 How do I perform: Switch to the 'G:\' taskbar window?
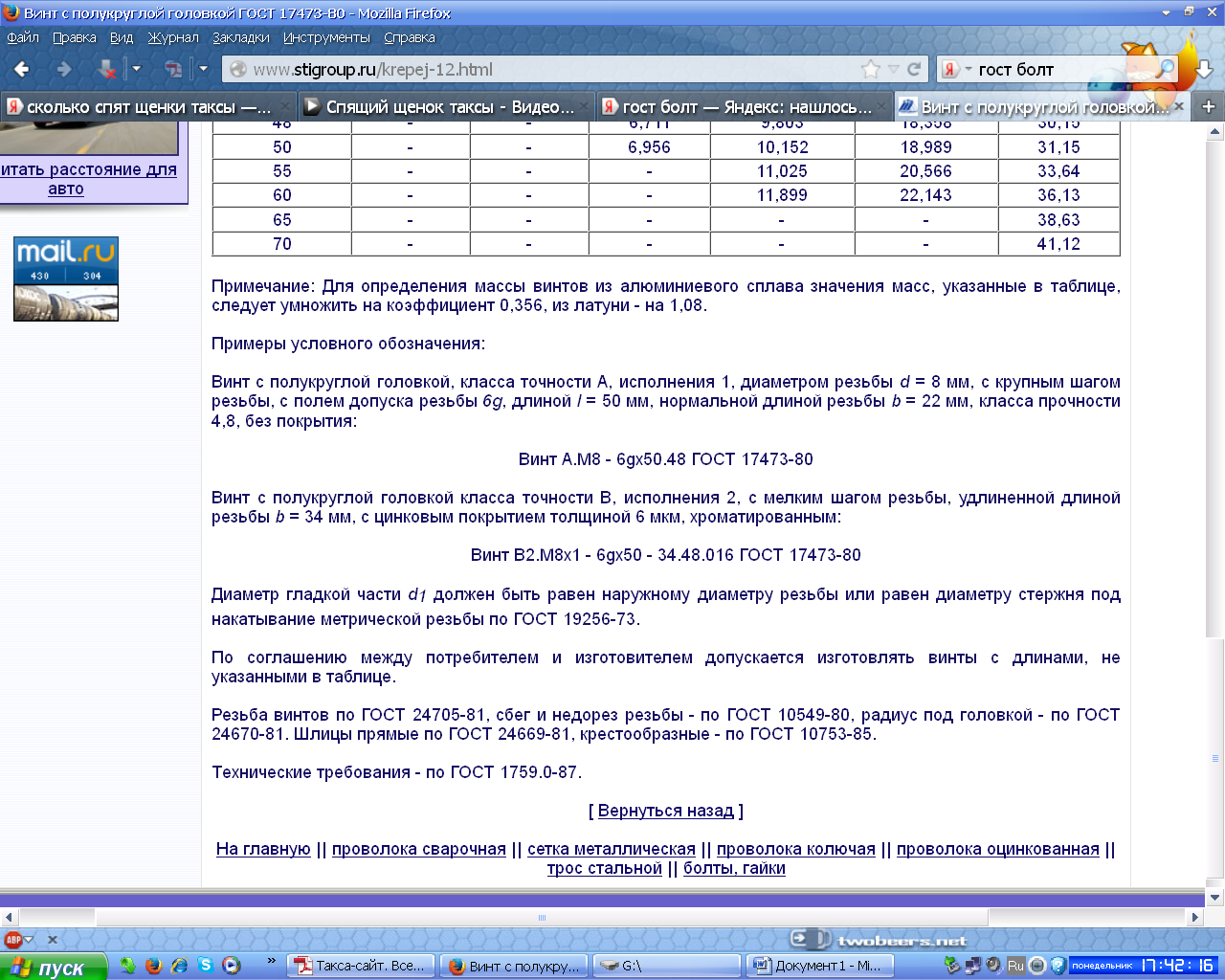point(666,966)
